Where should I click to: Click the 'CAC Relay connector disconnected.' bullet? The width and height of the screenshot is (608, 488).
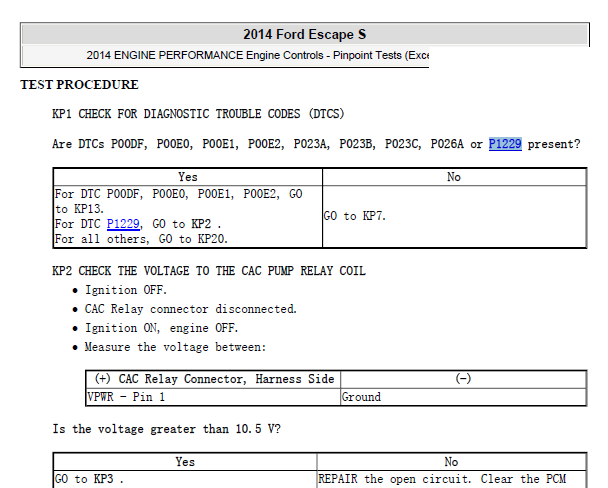coord(191,309)
